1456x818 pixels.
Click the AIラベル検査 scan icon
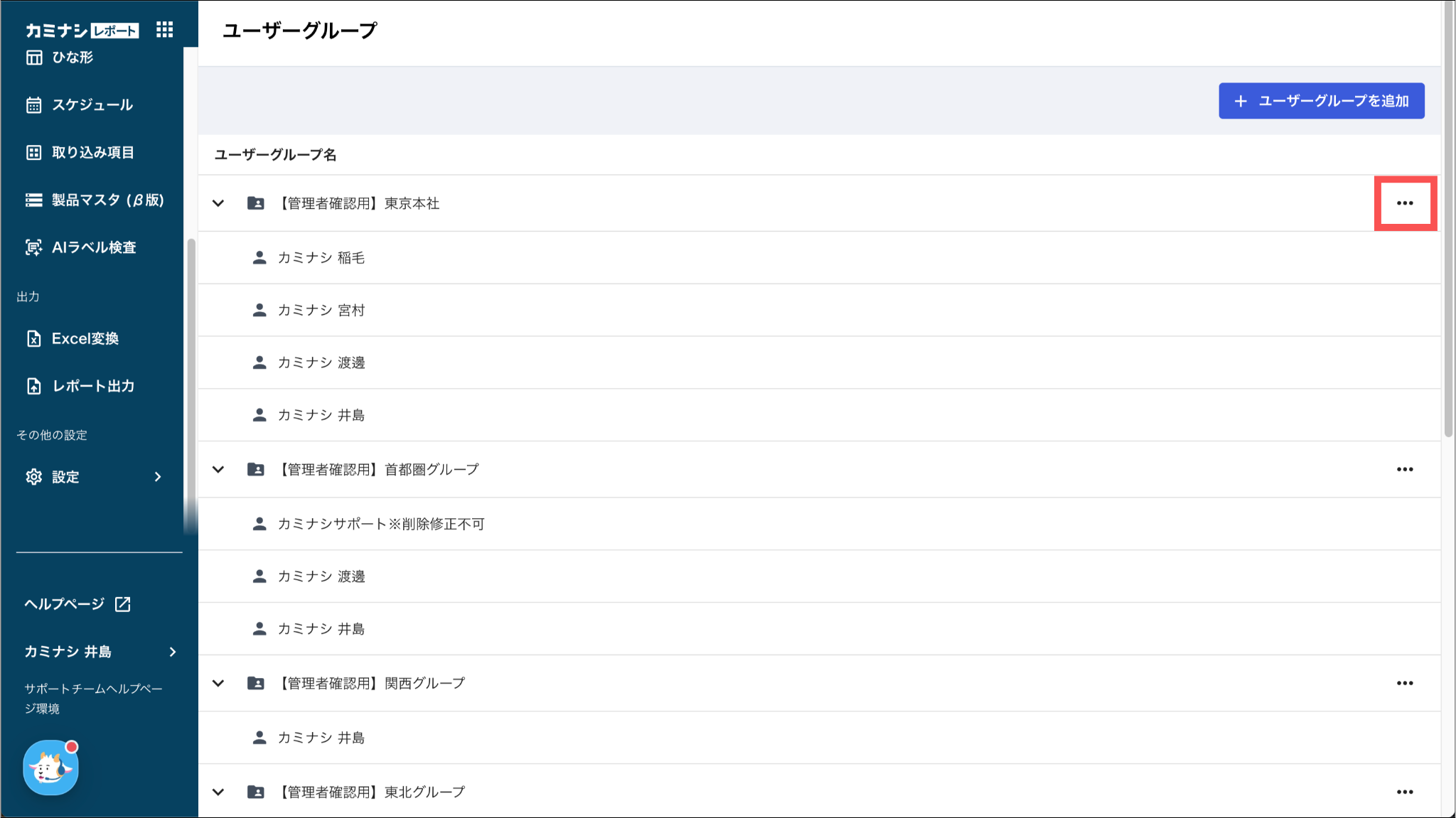tap(34, 247)
